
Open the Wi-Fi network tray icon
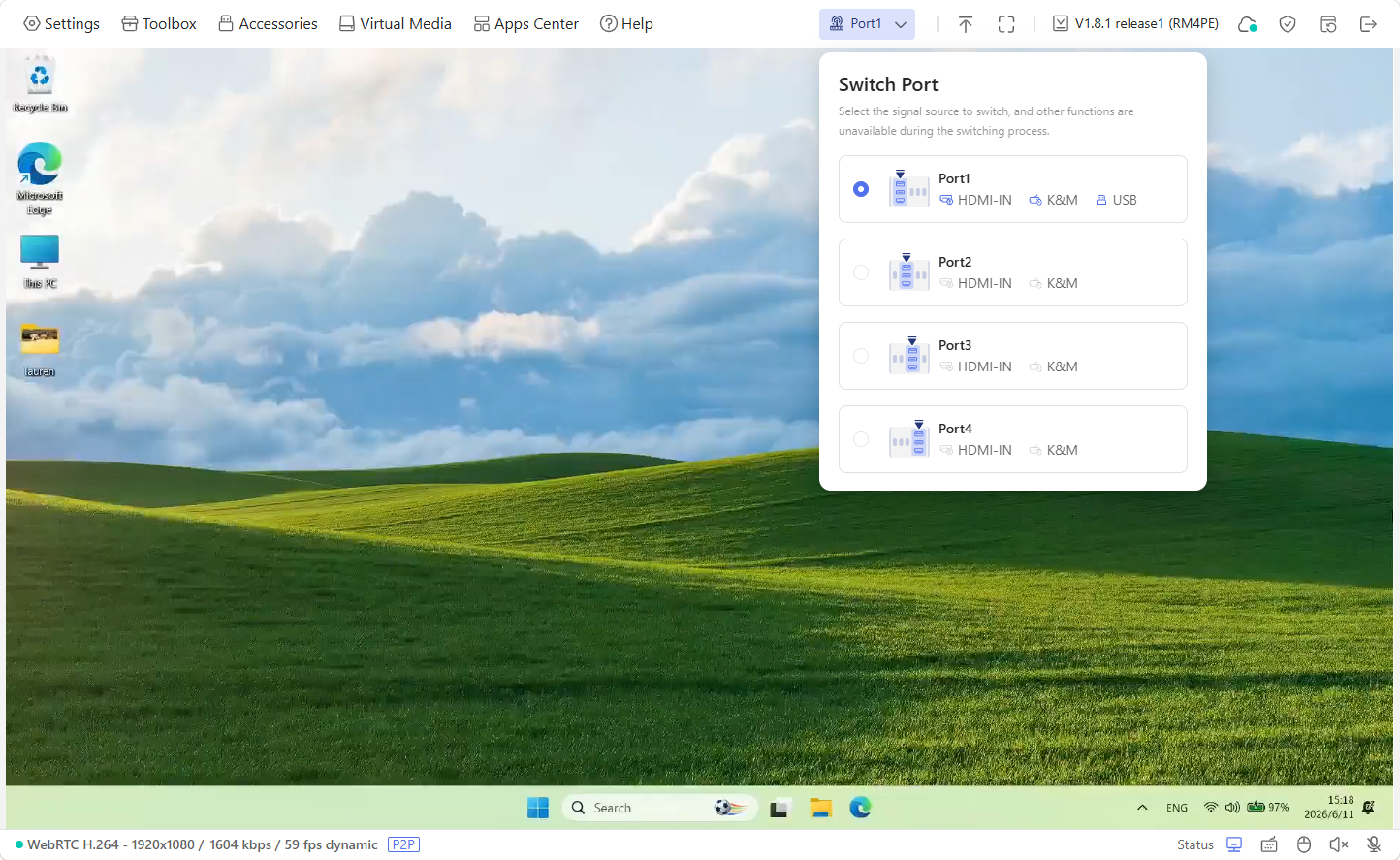pos(1211,808)
